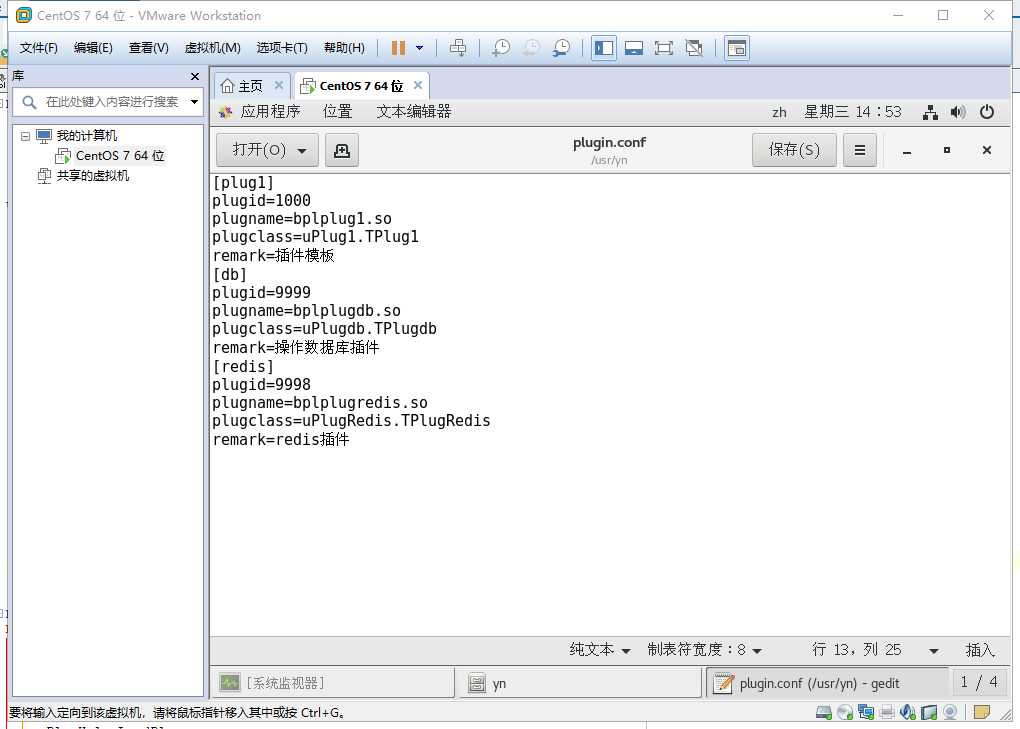Screen dimensions: 1020x729
Task: Click the volume speaker icon
Action: 958,112
